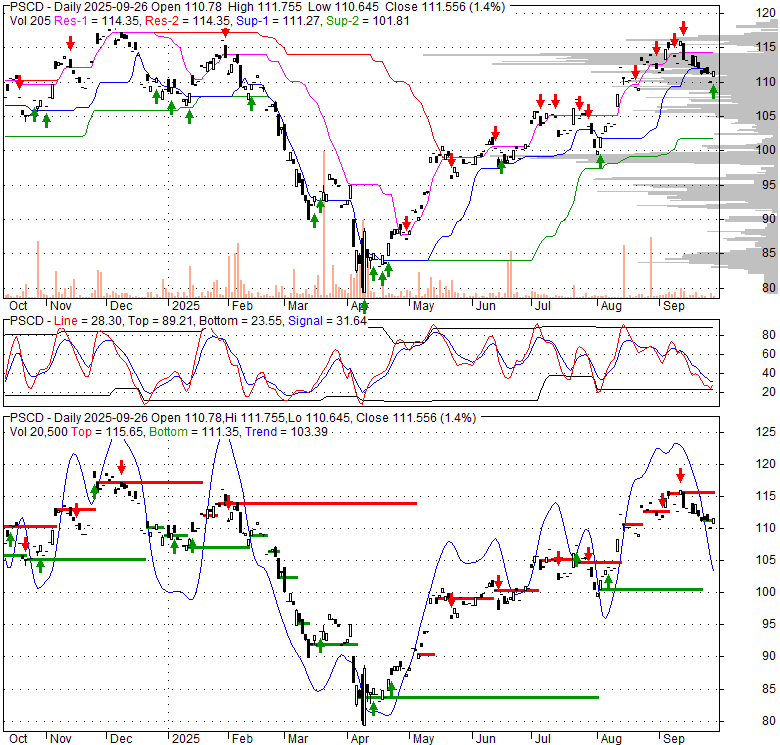Click the upper chart's May axis label

pyautogui.click(x=423, y=306)
